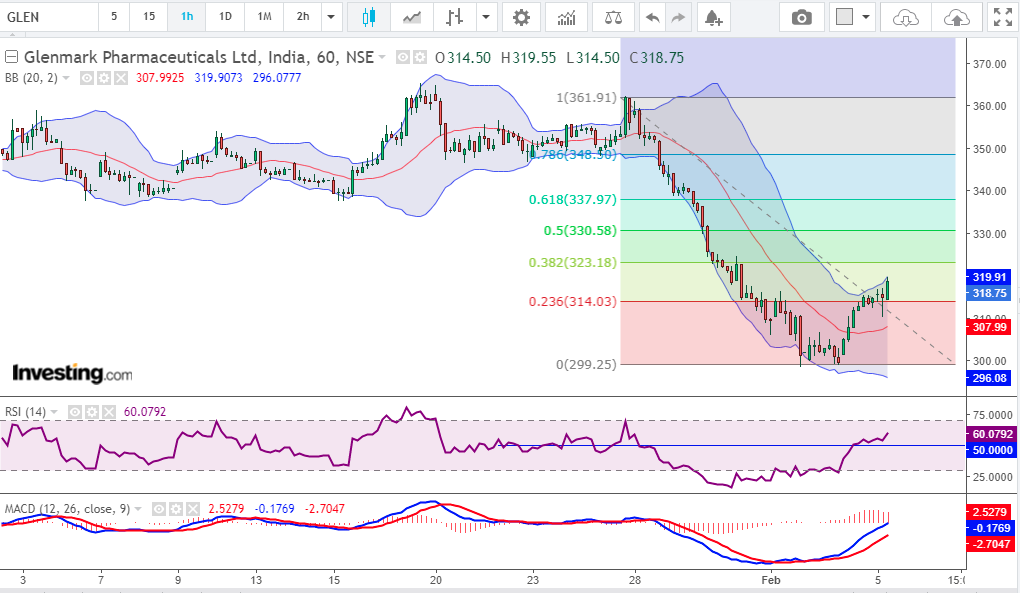Select candlestick chart style
Viewport: 1020px width, 593px height.
(x=368, y=17)
